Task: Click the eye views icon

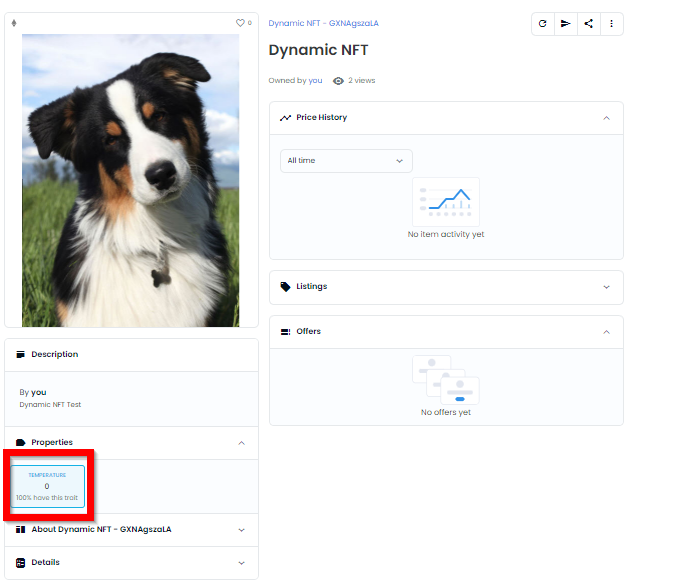Action: [x=338, y=81]
